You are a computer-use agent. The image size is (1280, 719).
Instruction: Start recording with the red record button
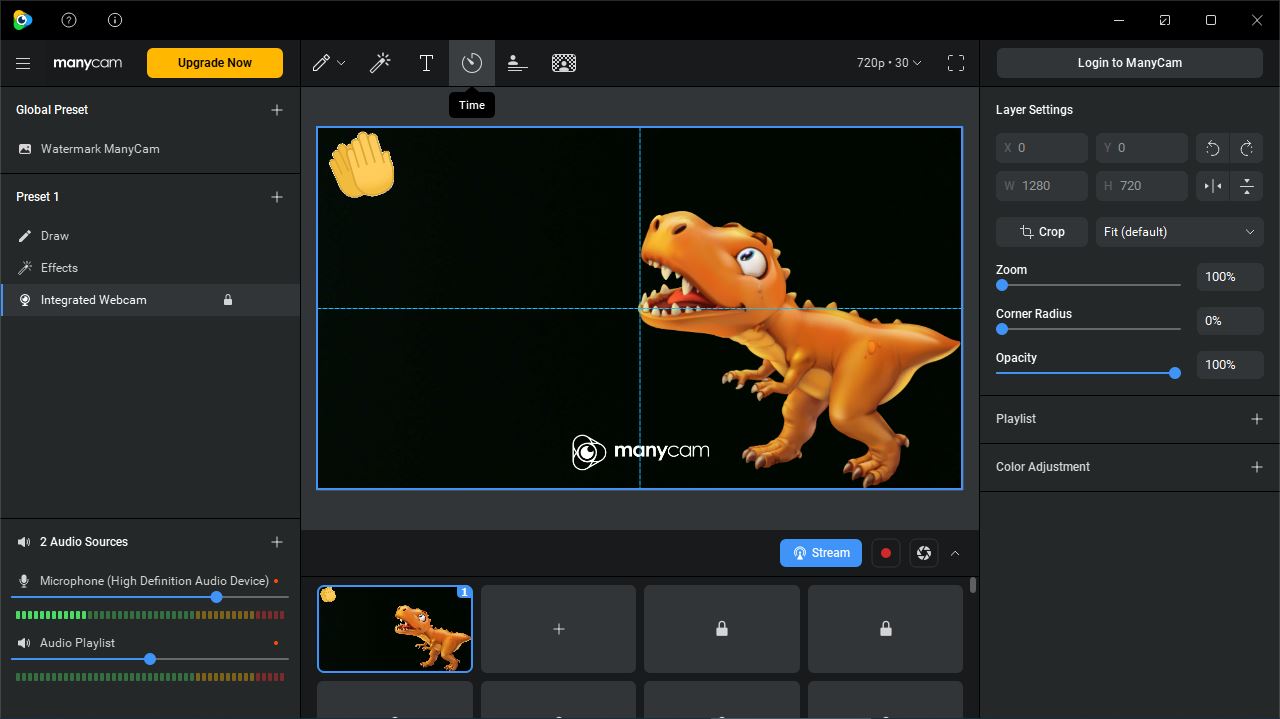885,553
